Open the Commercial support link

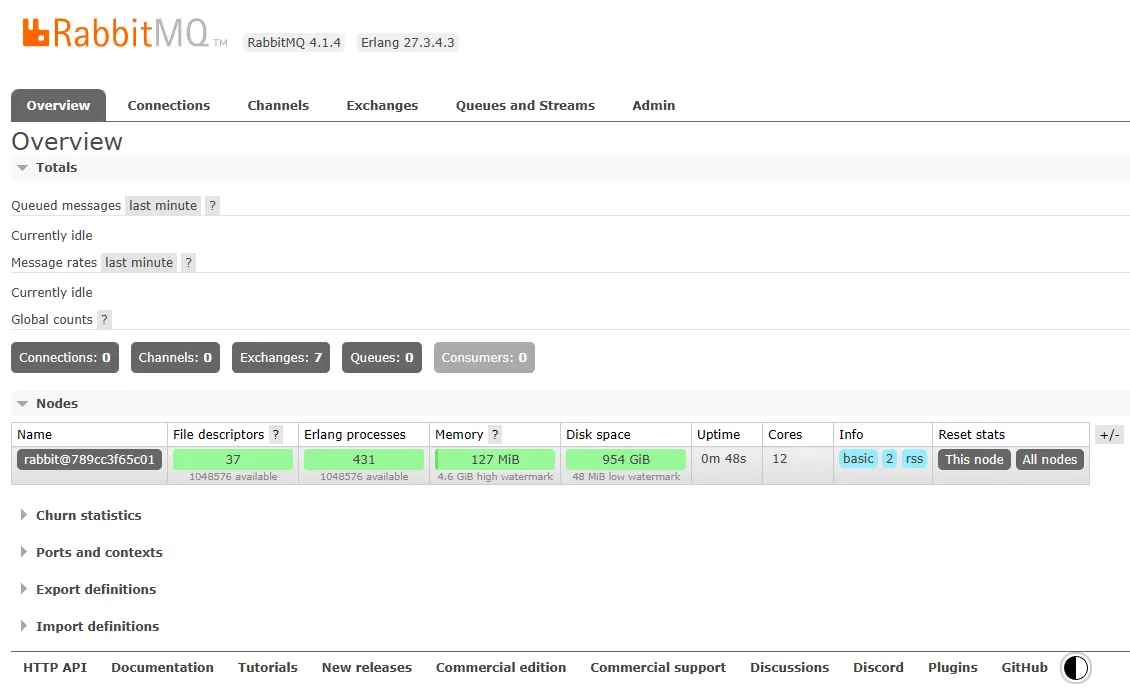(x=658, y=668)
